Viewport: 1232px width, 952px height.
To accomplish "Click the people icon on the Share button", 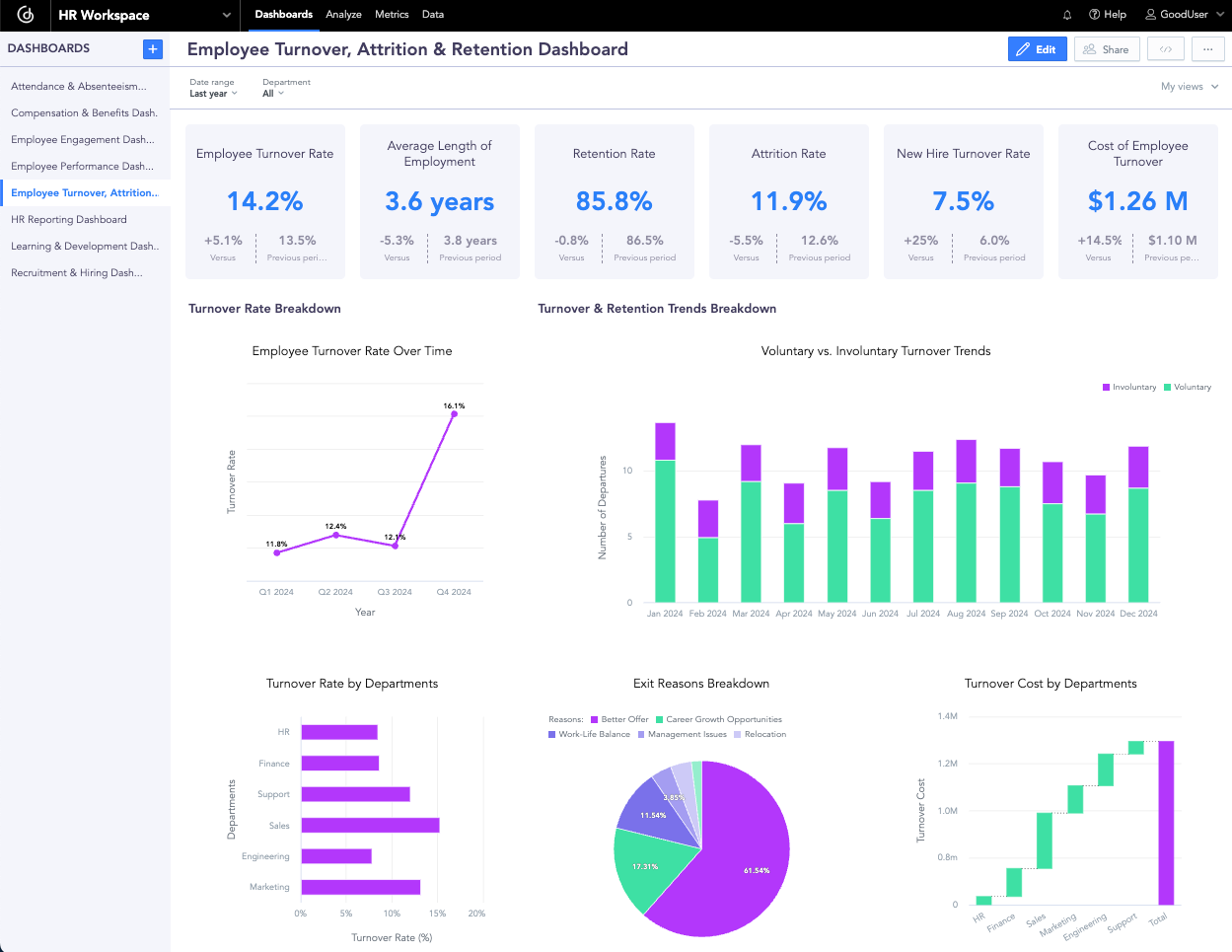I will (1089, 48).
